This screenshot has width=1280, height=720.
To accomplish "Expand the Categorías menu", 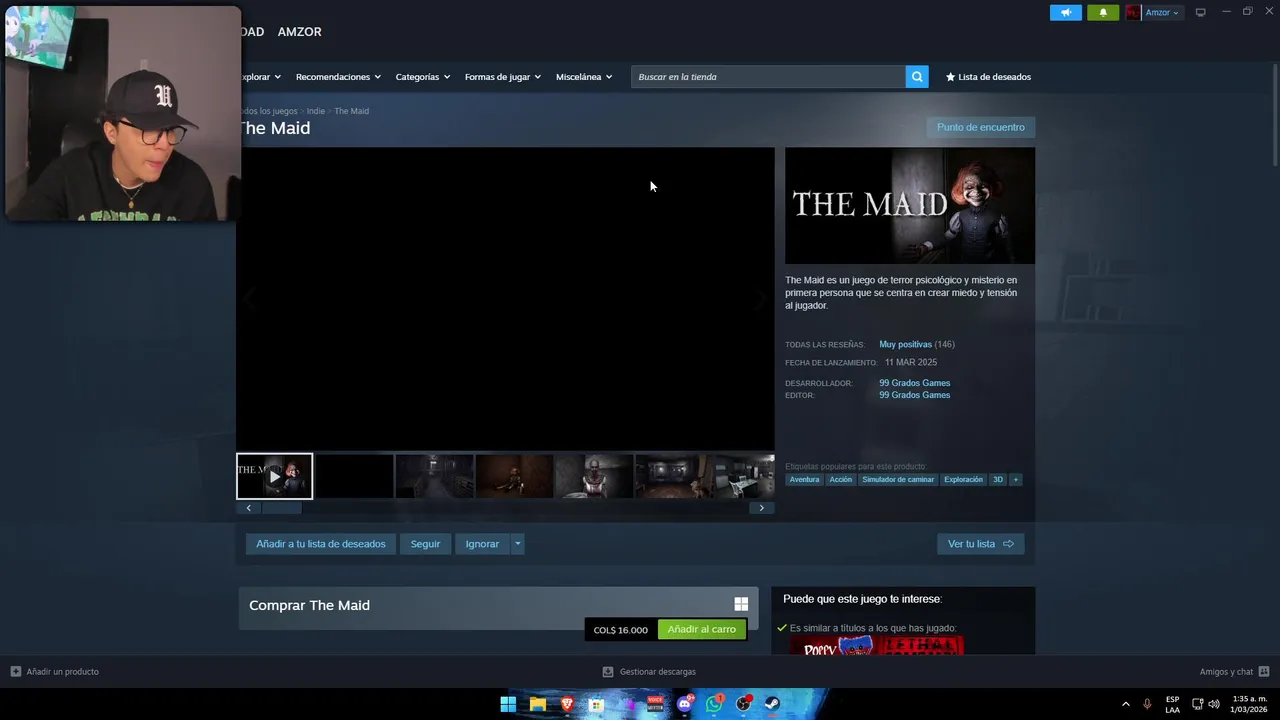I will 422,77.
